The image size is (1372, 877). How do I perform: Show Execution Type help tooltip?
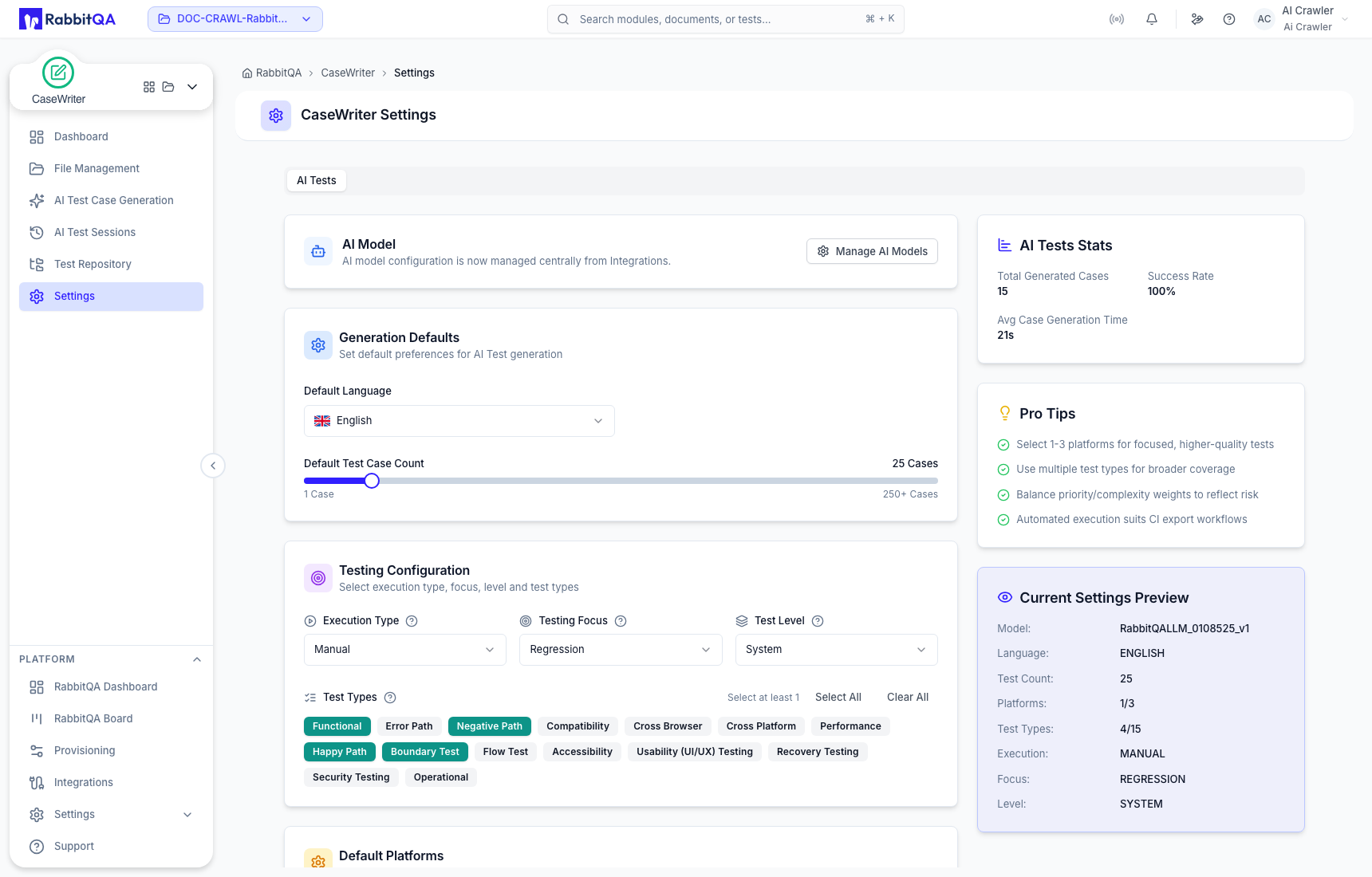[412, 621]
